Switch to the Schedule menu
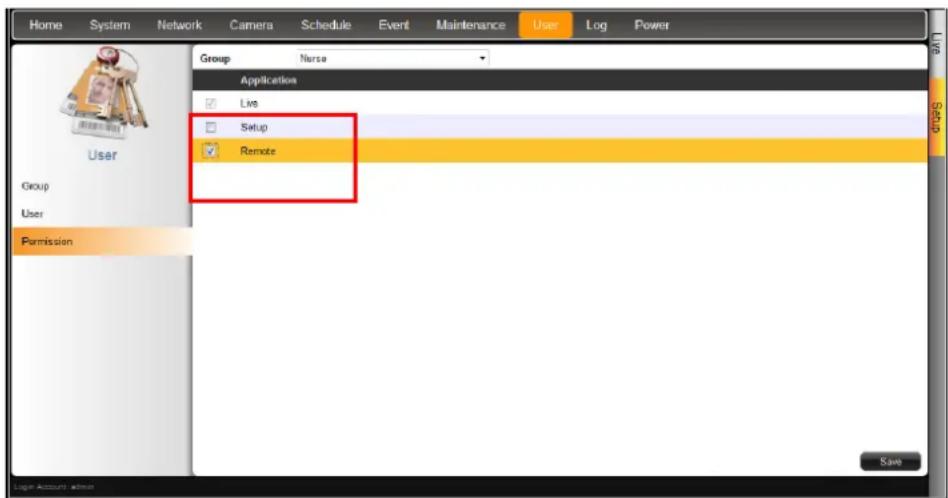Viewport: 948px width, 498px height. coord(326,25)
